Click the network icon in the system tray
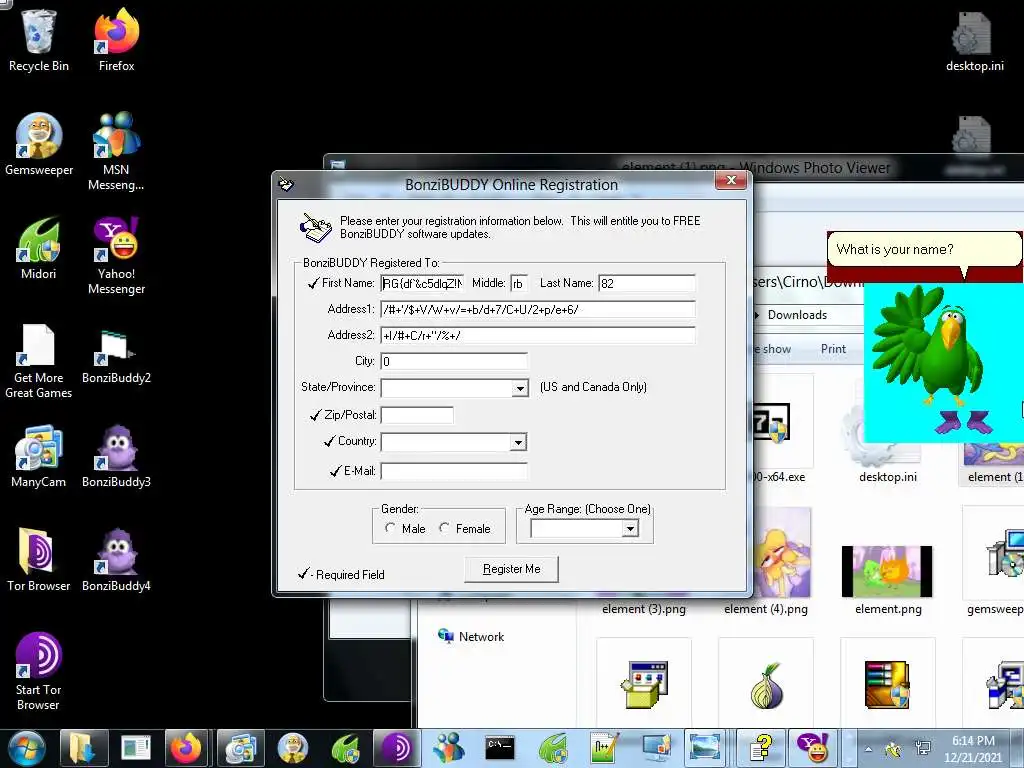This screenshot has width=1024, height=768. [x=923, y=749]
